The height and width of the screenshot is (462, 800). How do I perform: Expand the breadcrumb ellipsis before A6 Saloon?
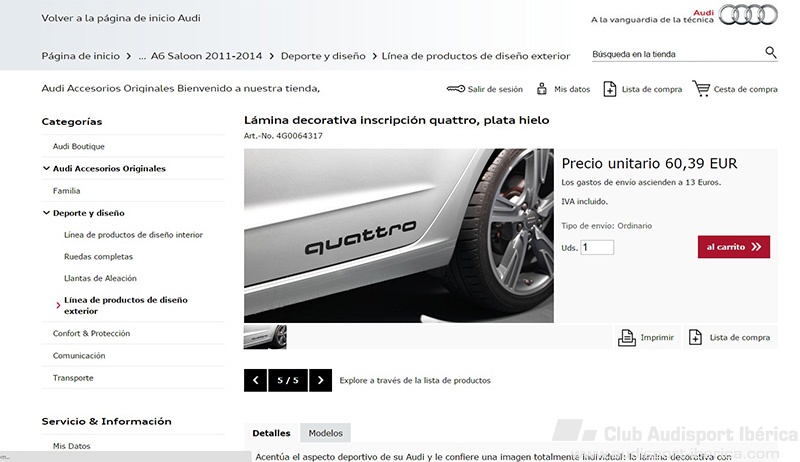(x=142, y=56)
